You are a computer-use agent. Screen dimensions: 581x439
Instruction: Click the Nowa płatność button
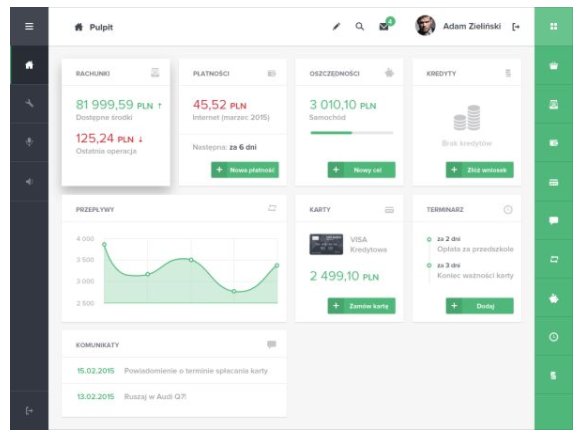pyautogui.click(x=245, y=170)
